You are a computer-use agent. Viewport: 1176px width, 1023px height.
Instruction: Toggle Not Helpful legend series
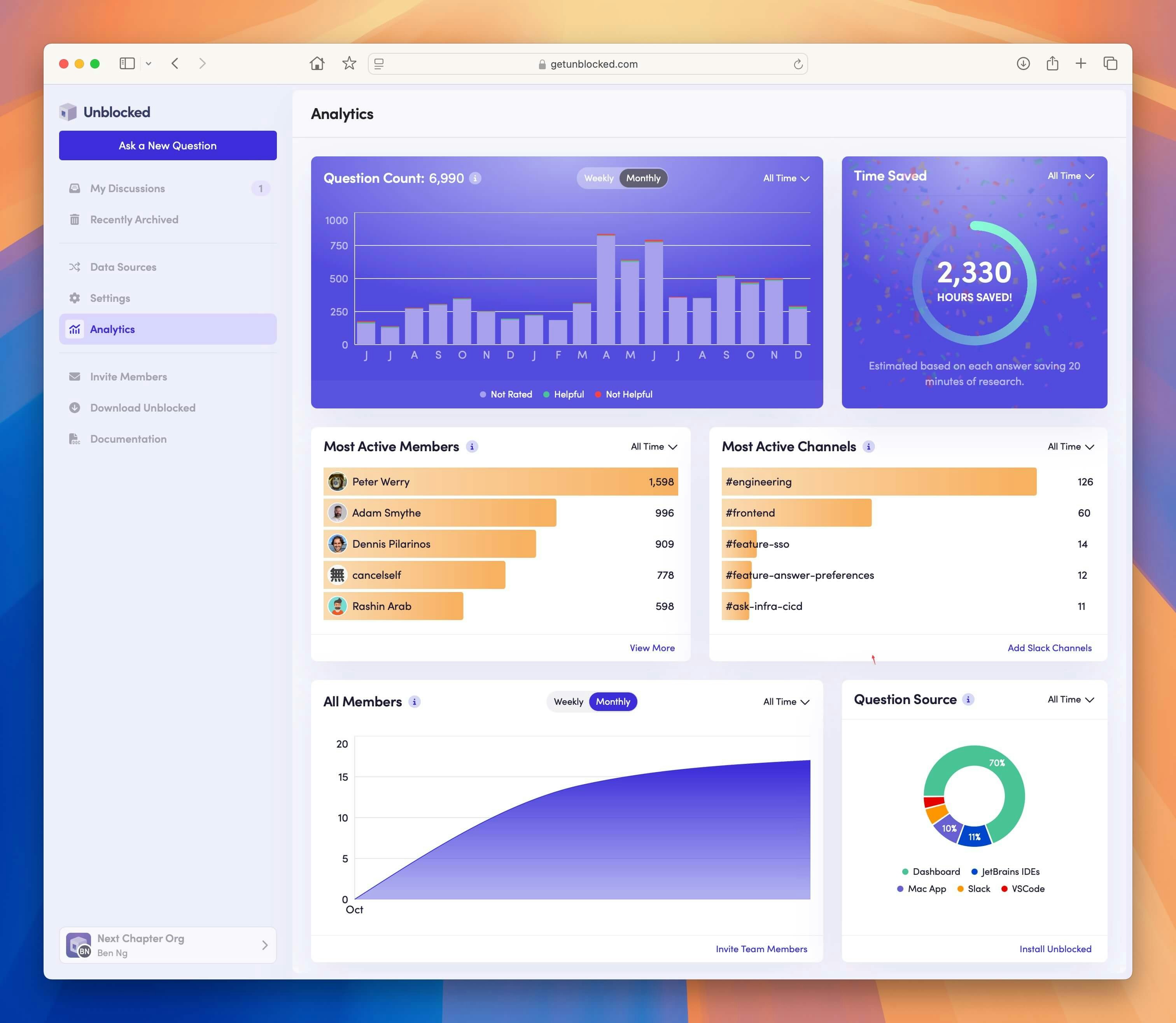[624, 394]
